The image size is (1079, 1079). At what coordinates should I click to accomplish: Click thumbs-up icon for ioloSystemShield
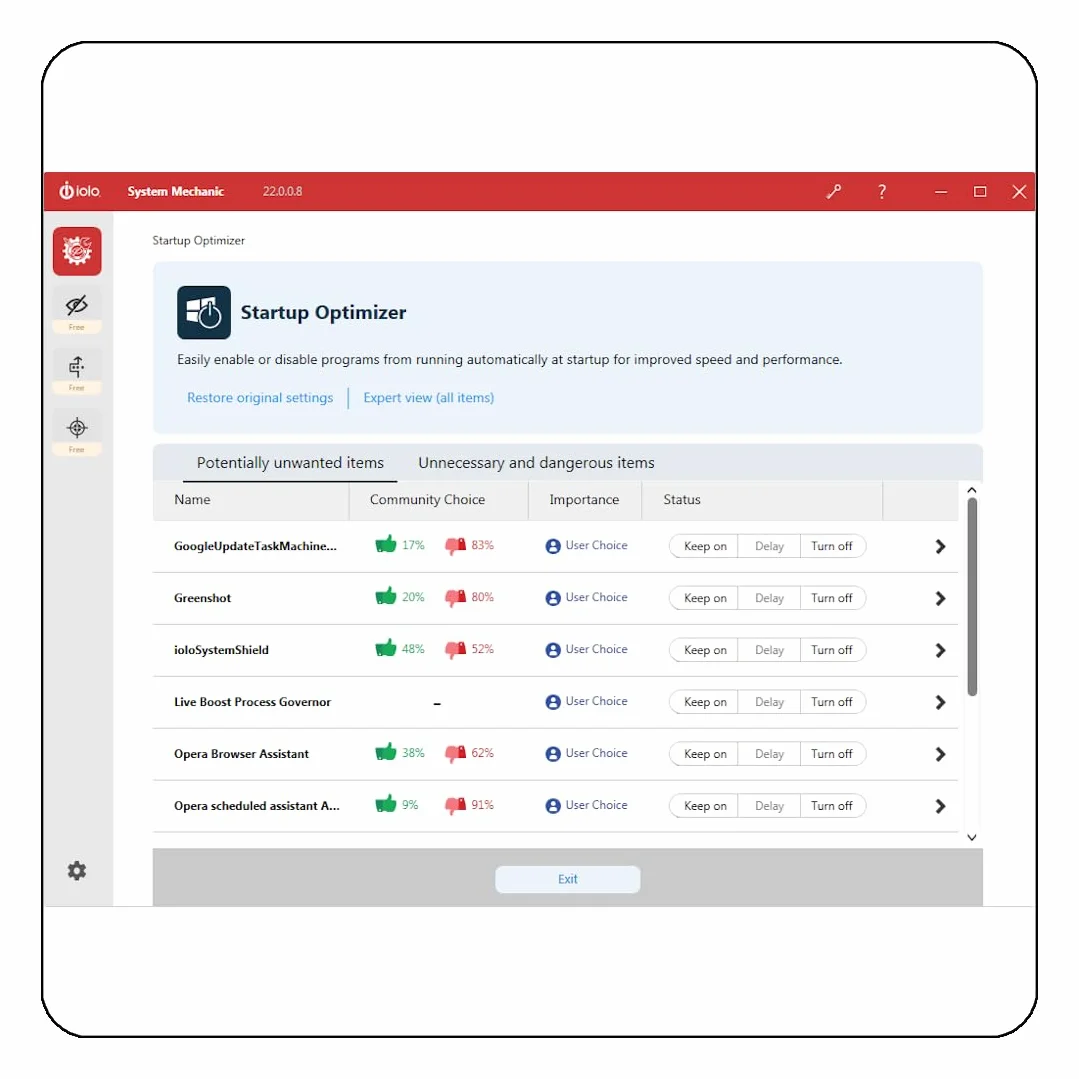386,648
